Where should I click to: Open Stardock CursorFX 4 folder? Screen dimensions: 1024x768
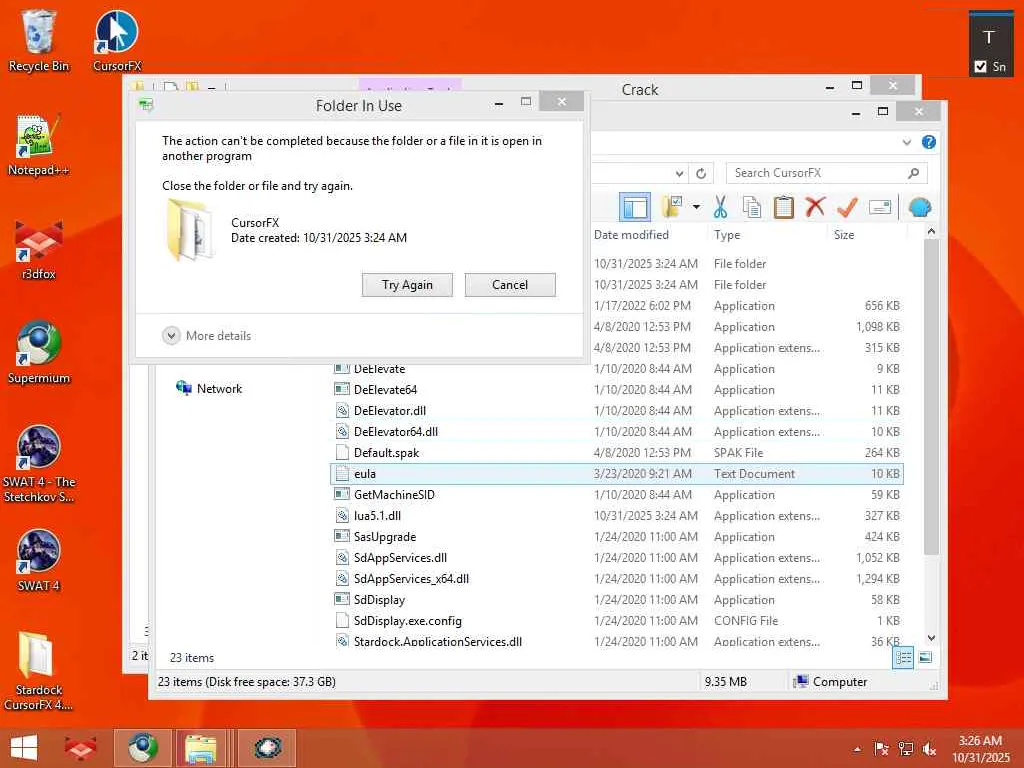39,671
